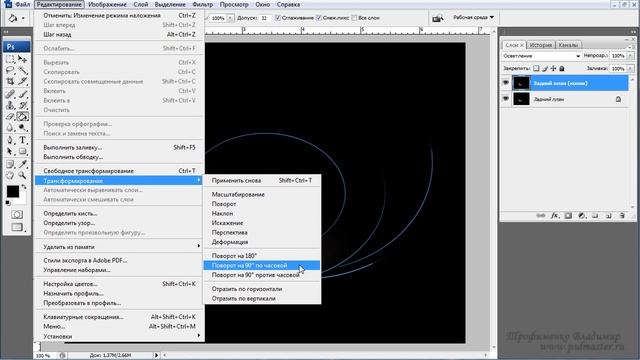640x360 pixels.
Task: Toggle lock all padlock icon
Action: [562, 69]
